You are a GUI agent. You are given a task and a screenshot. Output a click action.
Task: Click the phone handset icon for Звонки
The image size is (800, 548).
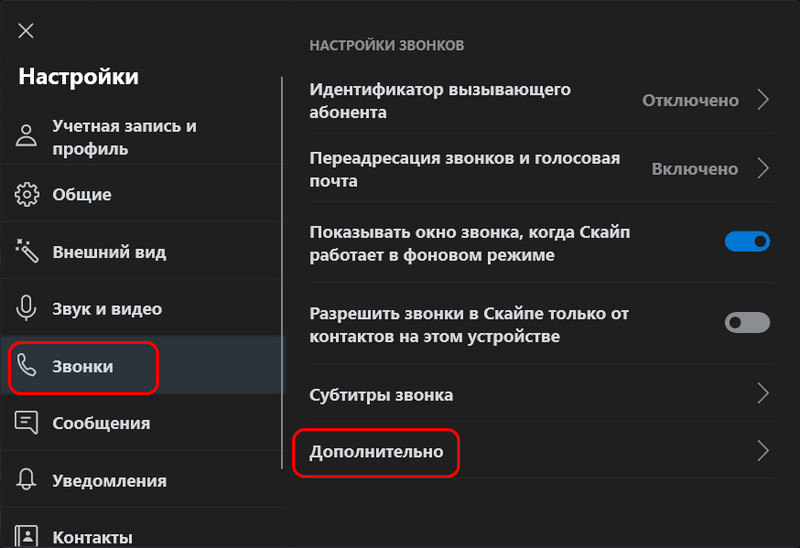tap(27, 365)
